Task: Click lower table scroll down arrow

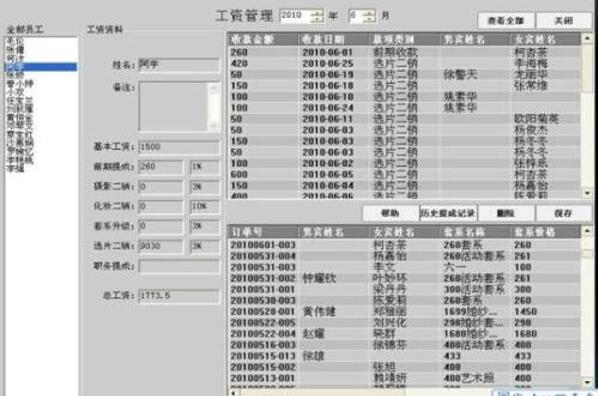Action: pos(587,382)
